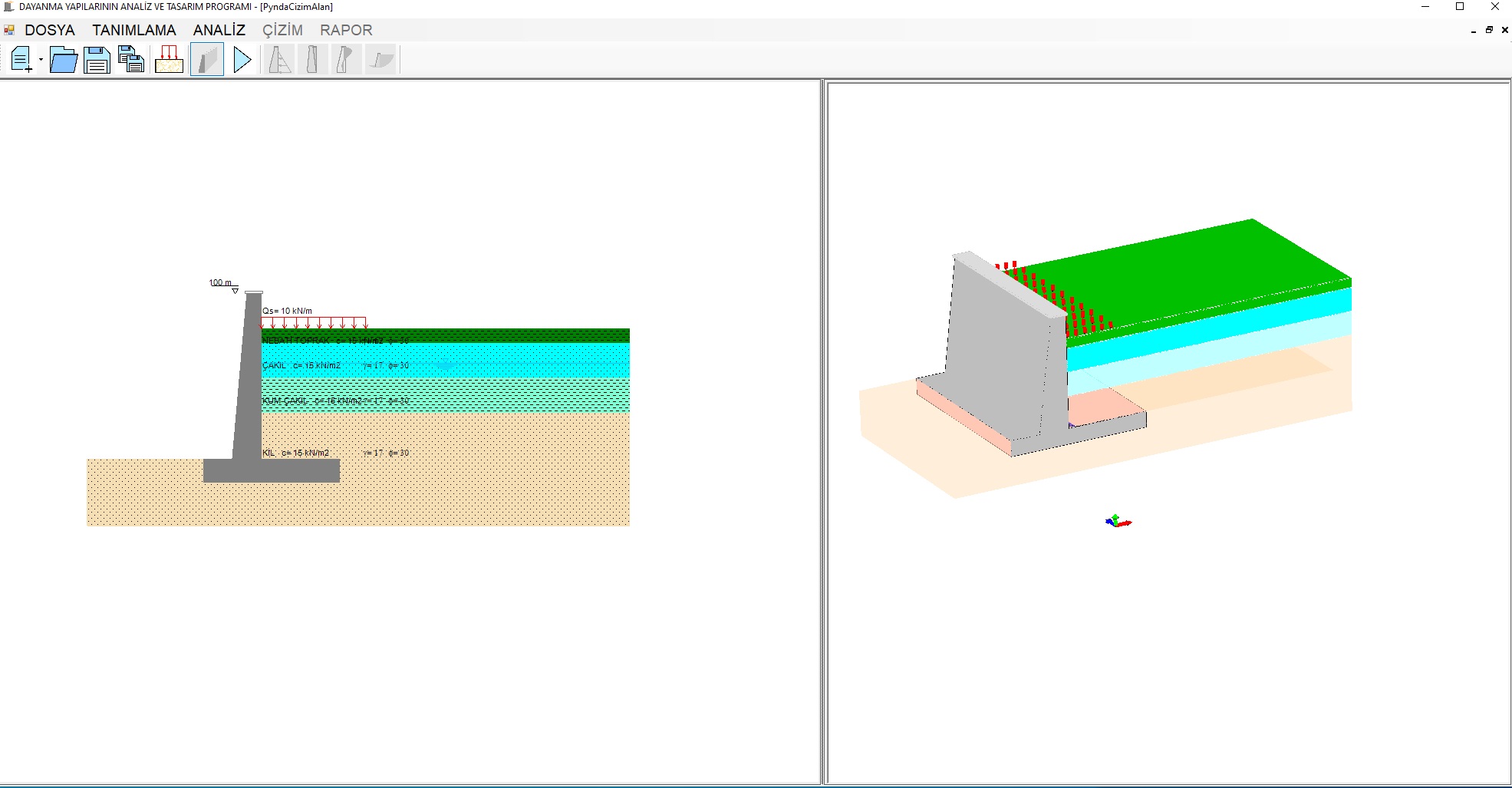Open the surcharge load on soil icon
Image resolution: width=1512 pixels, height=788 pixels.
[169, 60]
